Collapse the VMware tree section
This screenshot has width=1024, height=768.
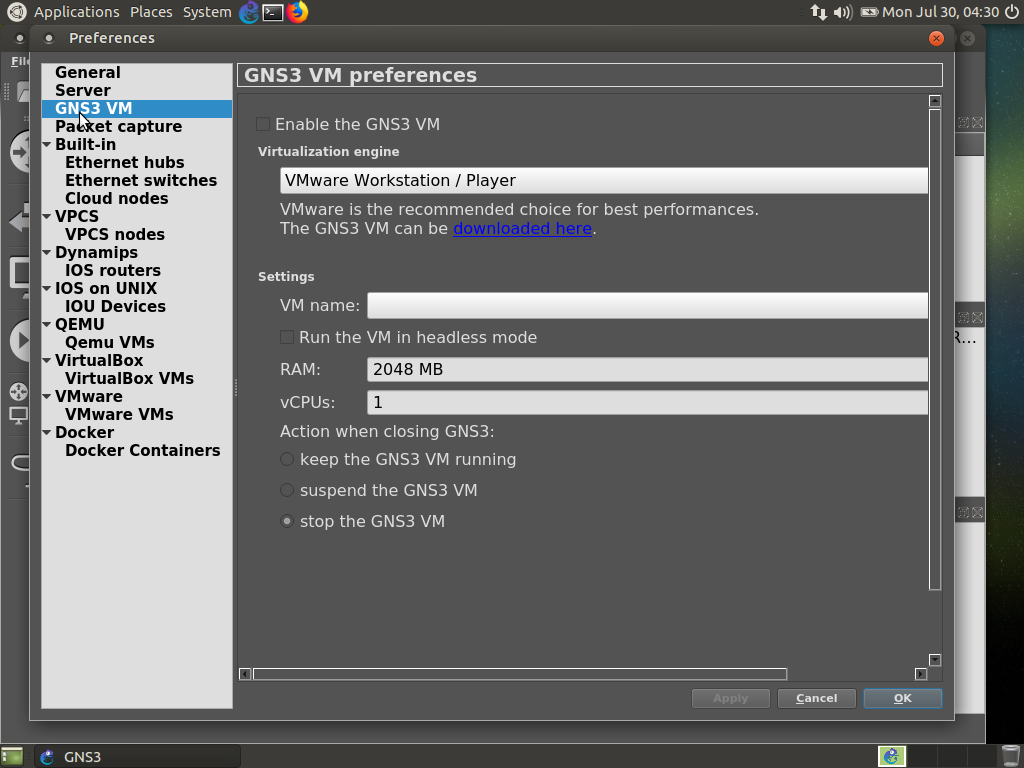tap(47, 396)
